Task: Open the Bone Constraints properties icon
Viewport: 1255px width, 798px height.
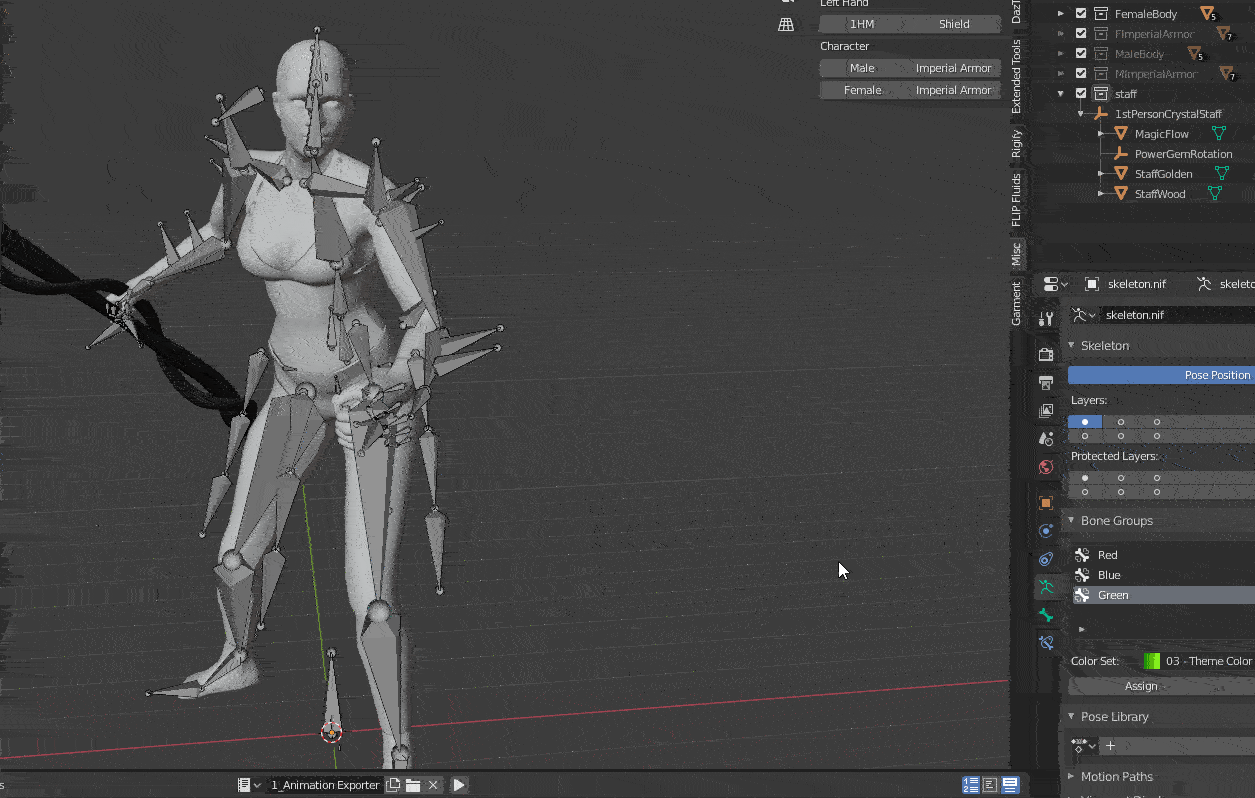Action: (x=1046, y=642)
